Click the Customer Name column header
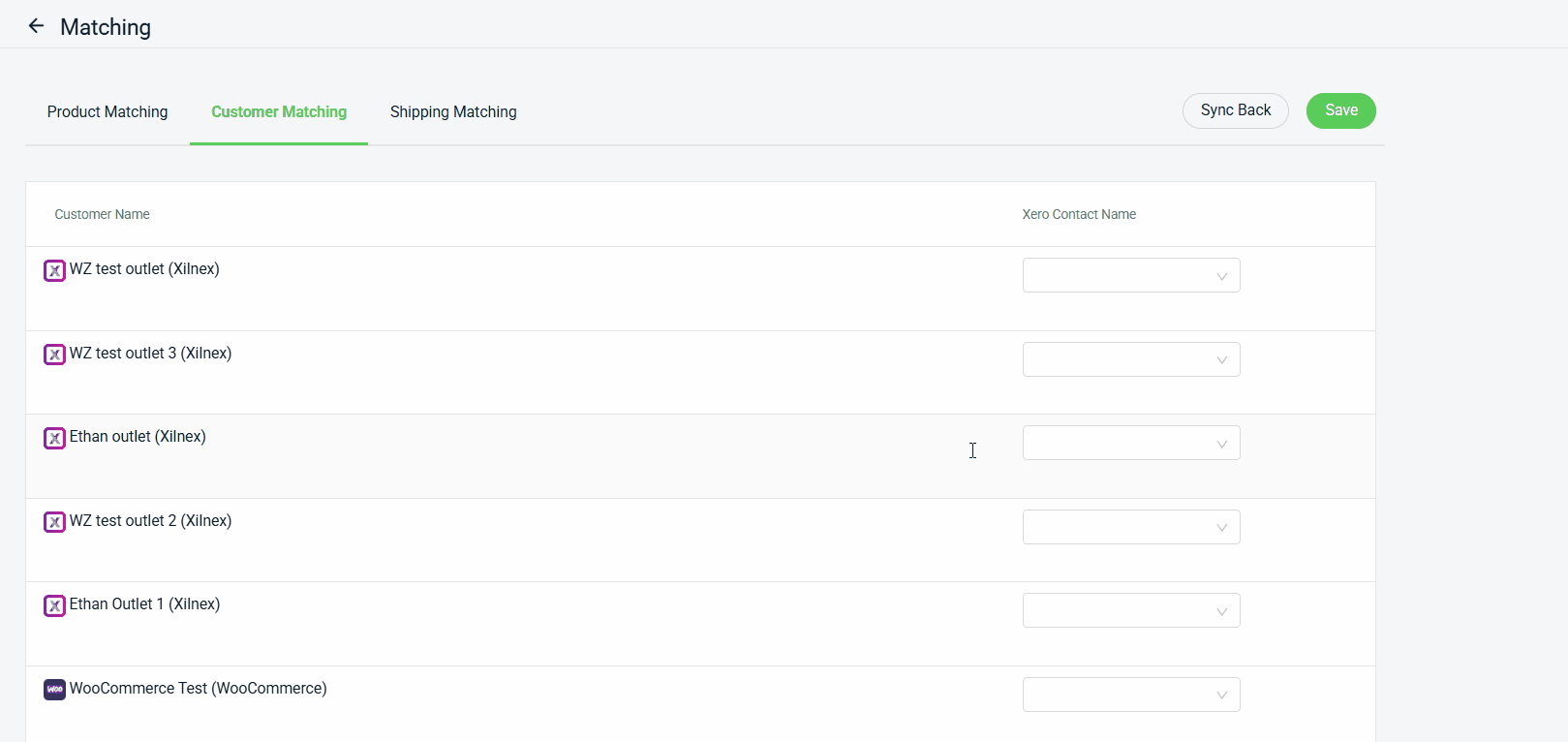This screenshot has width=1568, height=742. pos(102,215)
